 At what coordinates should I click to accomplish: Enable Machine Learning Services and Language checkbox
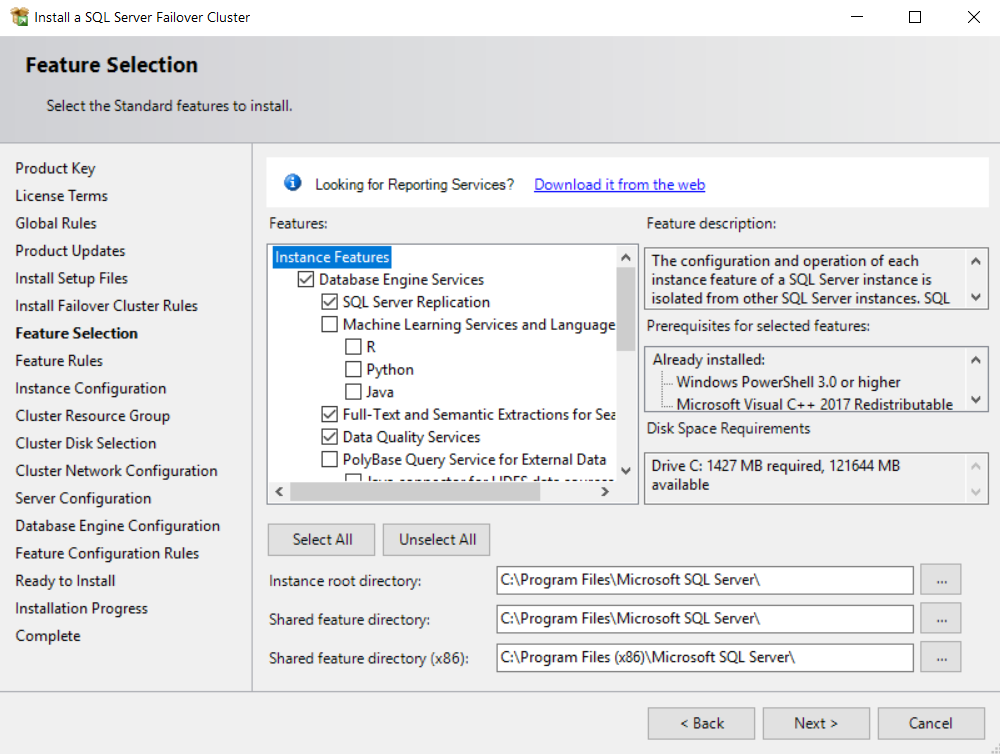pos(330,324)
